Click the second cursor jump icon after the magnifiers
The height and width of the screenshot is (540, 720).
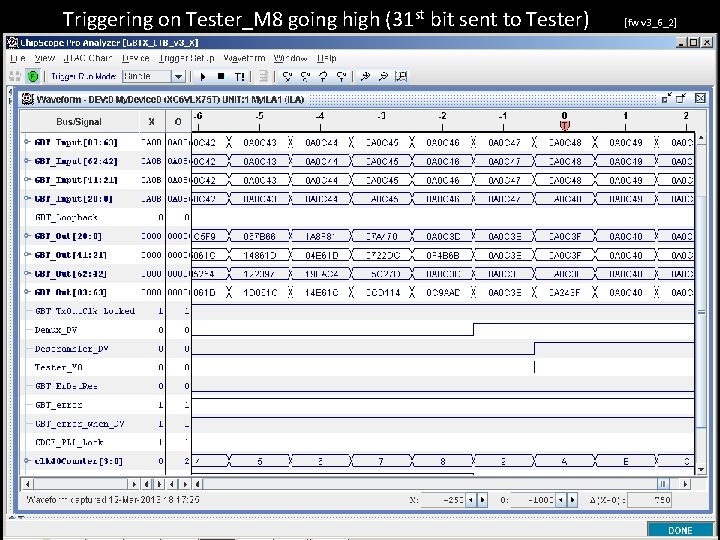pyautogui.click(x=383, y=76)
